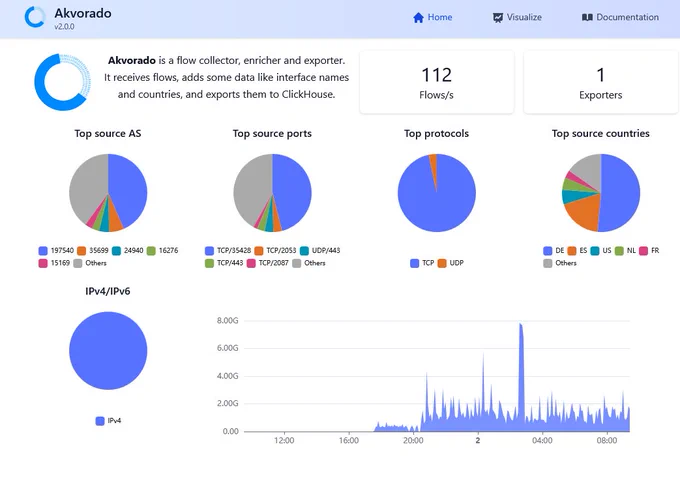Toggle the NL country legend swatch
The height and width of the screenshot is (500, 680).
click(x=619, y=251)
